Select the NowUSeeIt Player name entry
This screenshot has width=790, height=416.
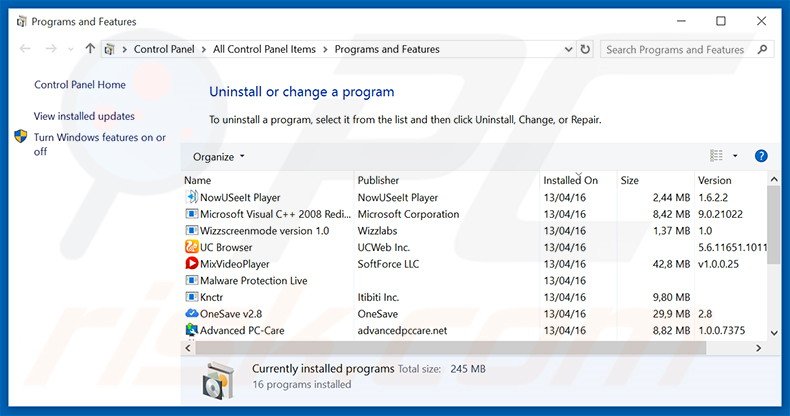click(240, 197)
